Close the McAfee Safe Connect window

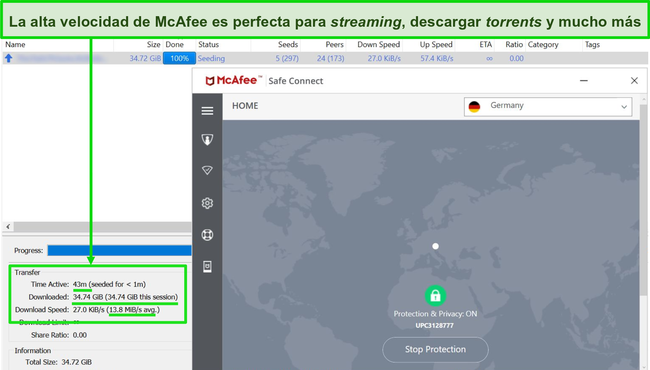[634, 81]
